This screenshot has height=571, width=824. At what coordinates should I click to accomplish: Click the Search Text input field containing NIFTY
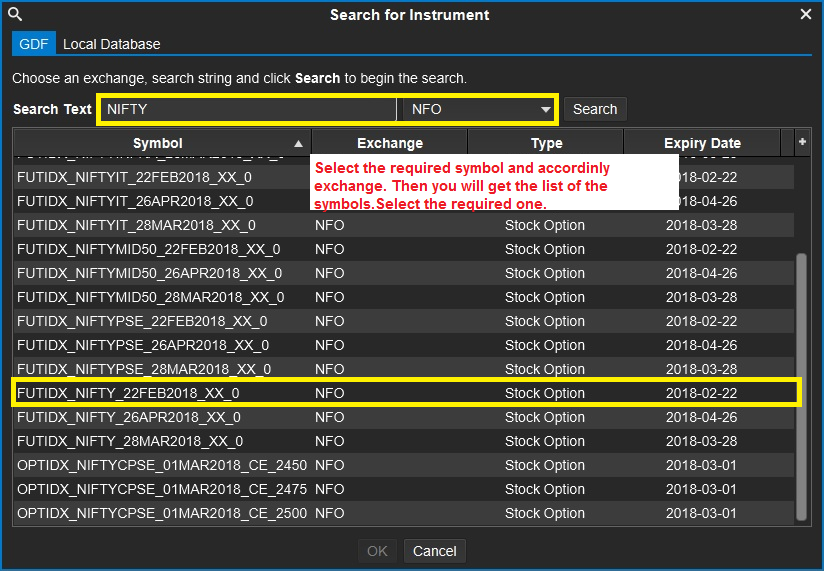point(248,109)
